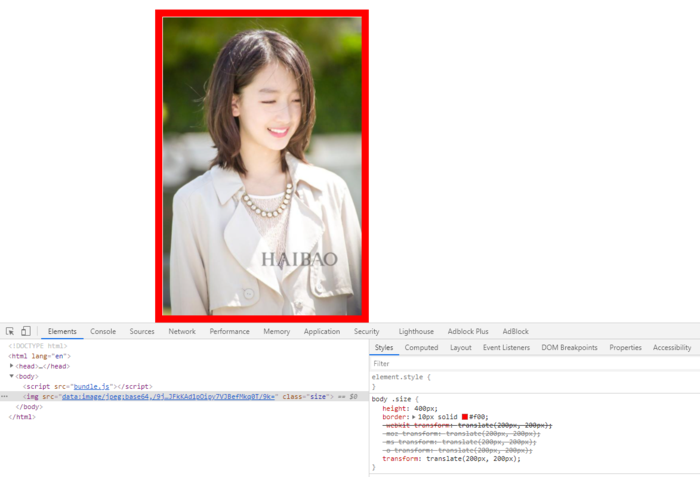Collapse the body element node
The height and width of the screenshot is (477, 700).
coord(12,376)
